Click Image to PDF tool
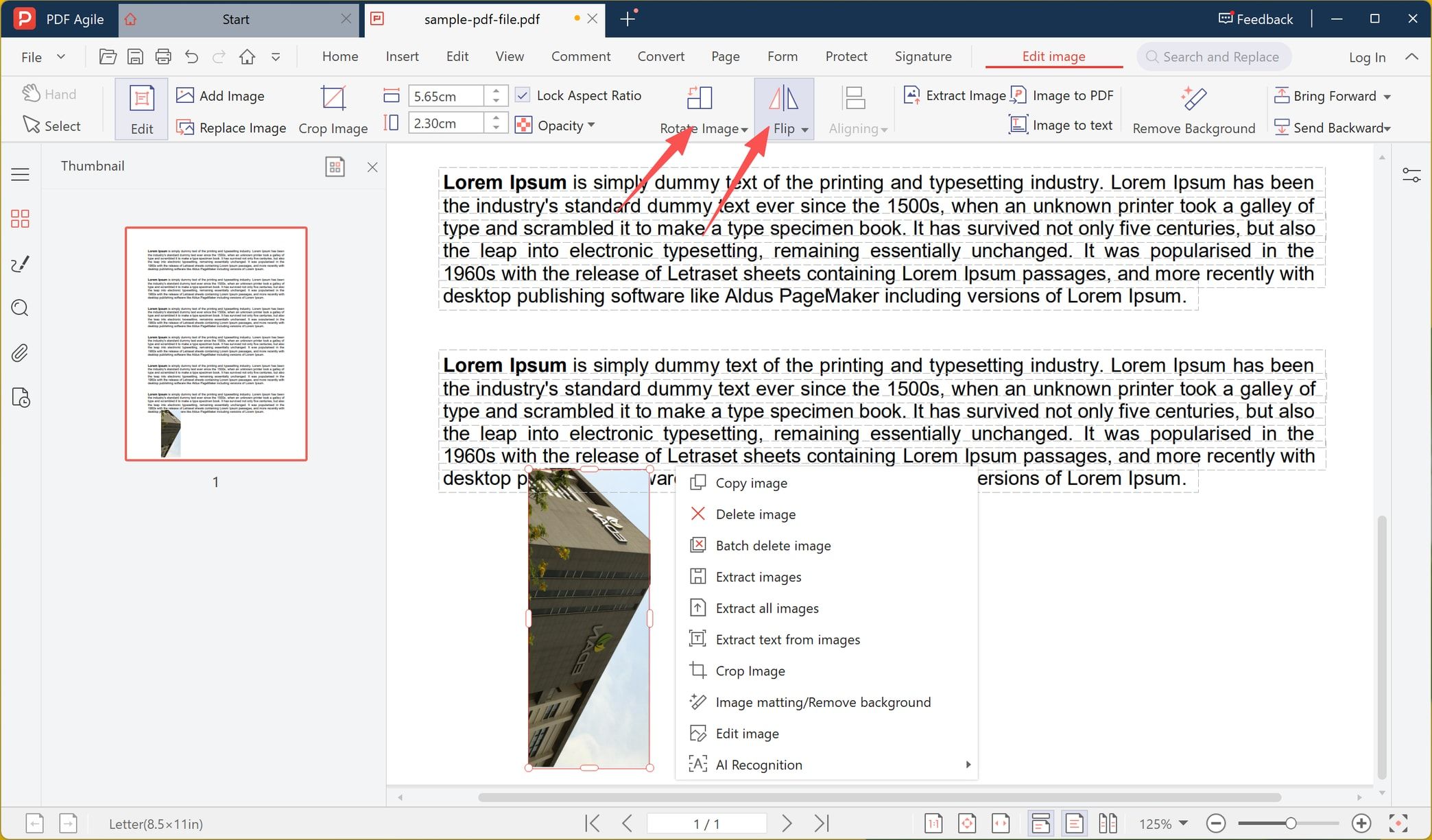 point(1062,95)
